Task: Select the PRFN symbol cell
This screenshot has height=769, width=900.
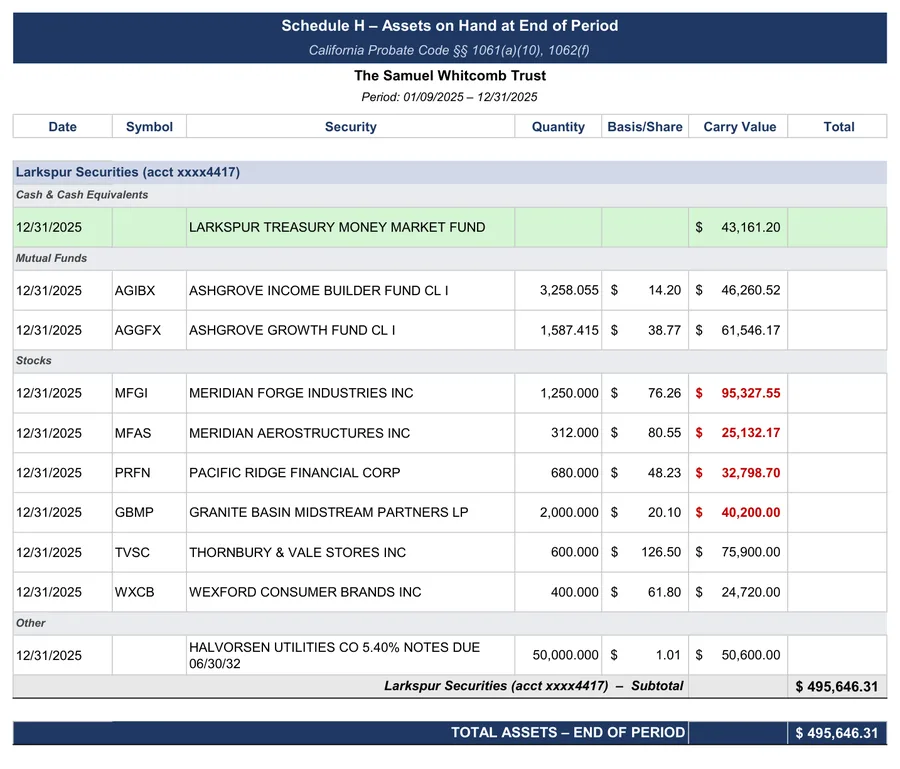Action: coord(149,473)
